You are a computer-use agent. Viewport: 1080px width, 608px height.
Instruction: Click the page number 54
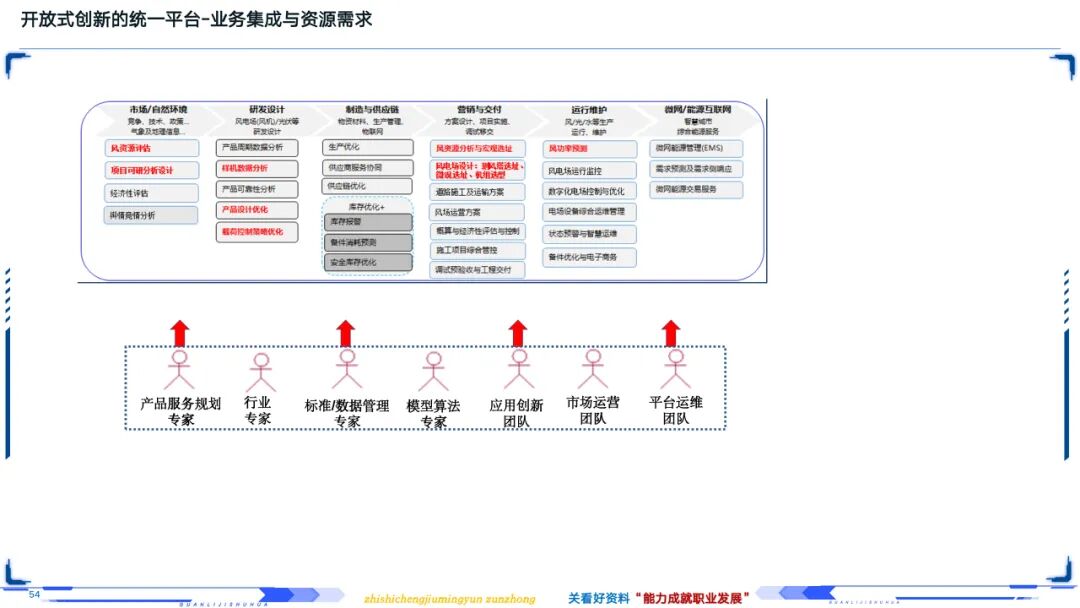point(34,594)
